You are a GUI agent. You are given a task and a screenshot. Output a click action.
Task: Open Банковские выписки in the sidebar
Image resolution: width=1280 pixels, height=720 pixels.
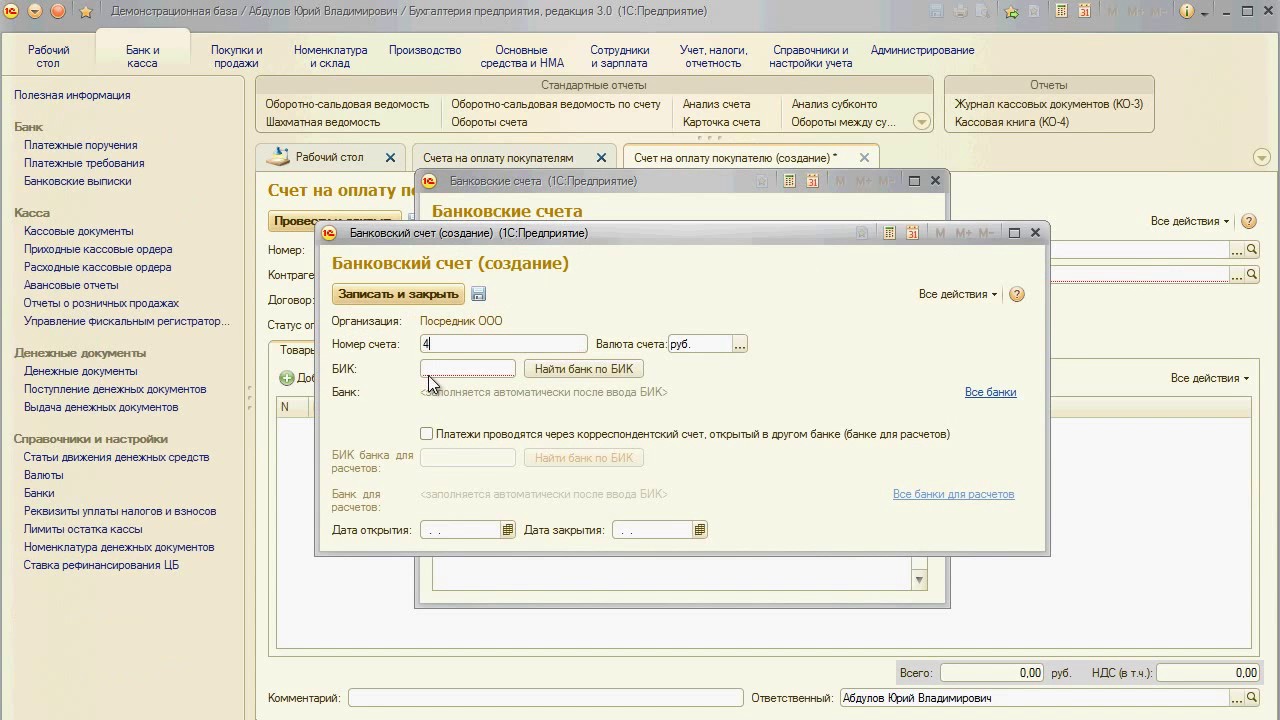pyautogui.click(x=78, y=181)
